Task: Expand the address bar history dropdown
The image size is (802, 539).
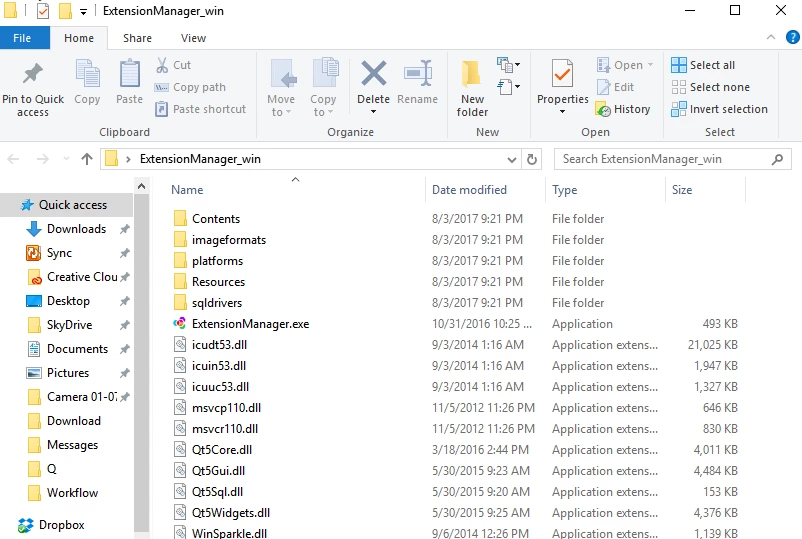Action: point(511,160)
